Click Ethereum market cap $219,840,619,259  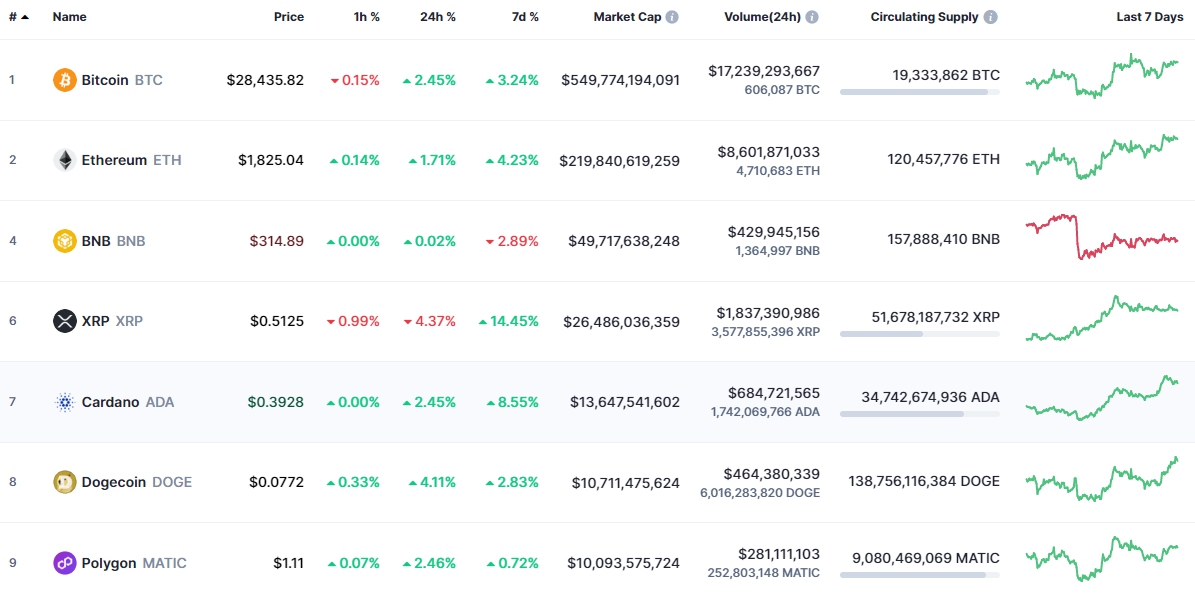tap(620, 160)
